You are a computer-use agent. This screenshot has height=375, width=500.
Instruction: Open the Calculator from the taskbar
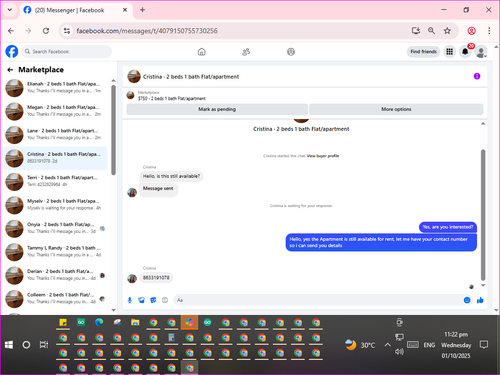(171, 337)
